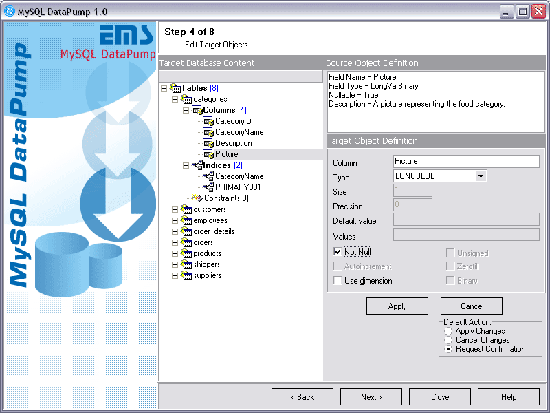Select the order_details table label
Image resolution: width=550 pixels, height=413 pixels.
pos(214,231)
